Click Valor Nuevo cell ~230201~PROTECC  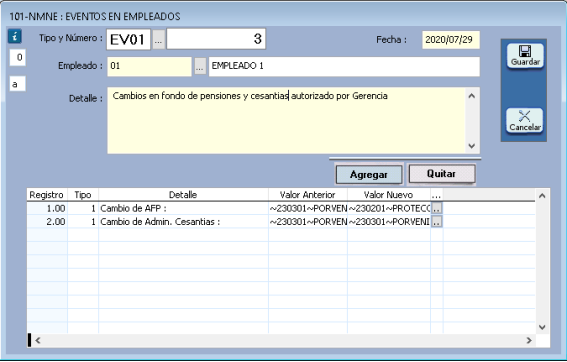pyautogui.click(x=389, y=208)
